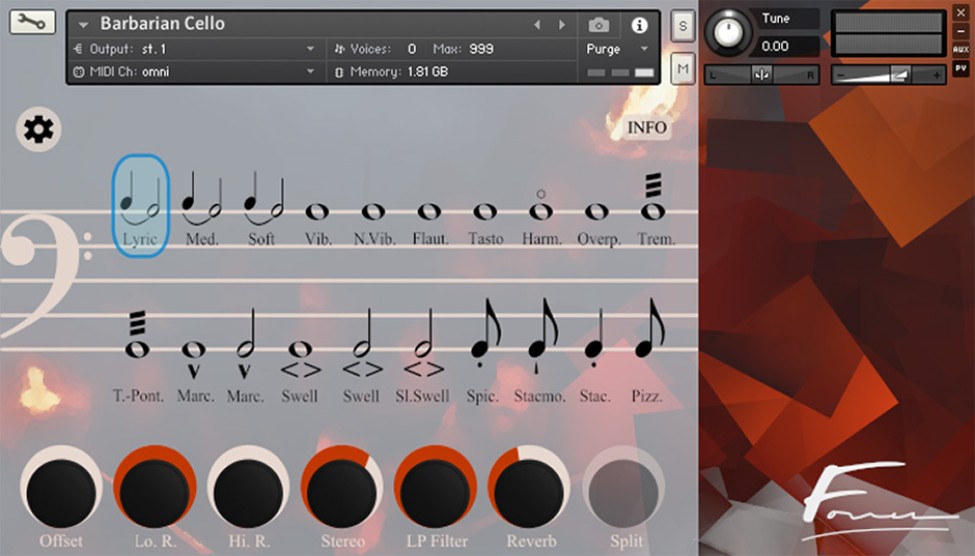The width and height of the screenshot is (975, 556).
Task: Toggle the PV button
Action: pyautogui.click(x=961, y=68)
